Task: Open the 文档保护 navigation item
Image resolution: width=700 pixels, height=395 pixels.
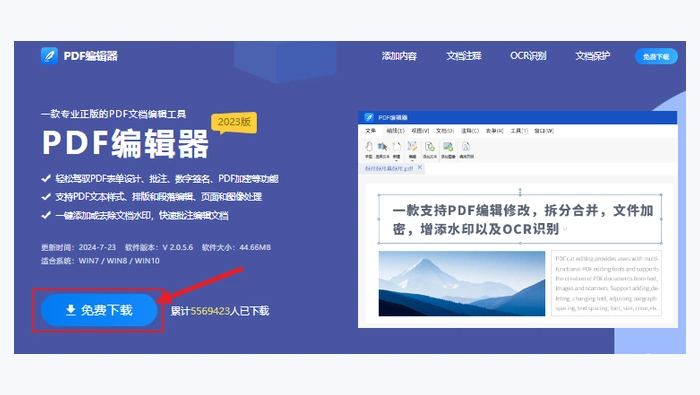Action: click(x=592, y=56)
